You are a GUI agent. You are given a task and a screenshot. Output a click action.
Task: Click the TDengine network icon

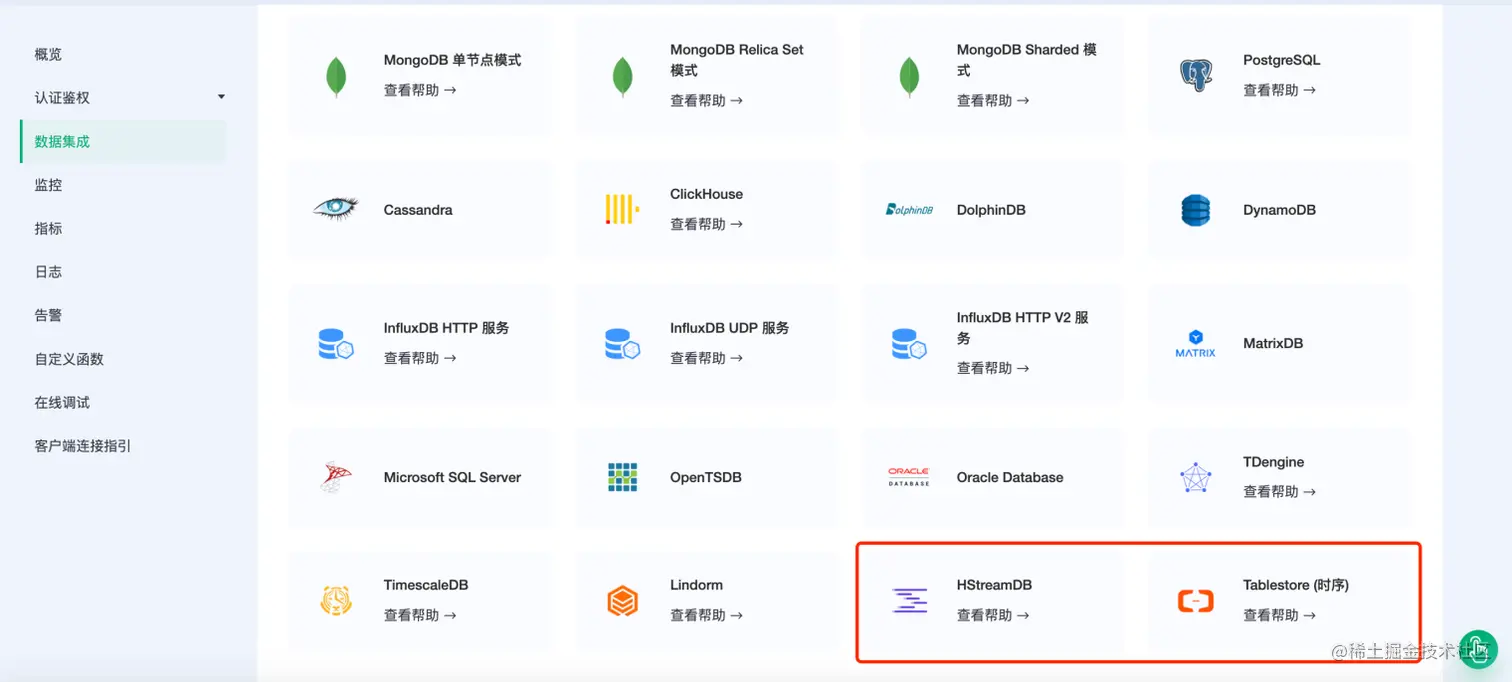coord(1196,477)
